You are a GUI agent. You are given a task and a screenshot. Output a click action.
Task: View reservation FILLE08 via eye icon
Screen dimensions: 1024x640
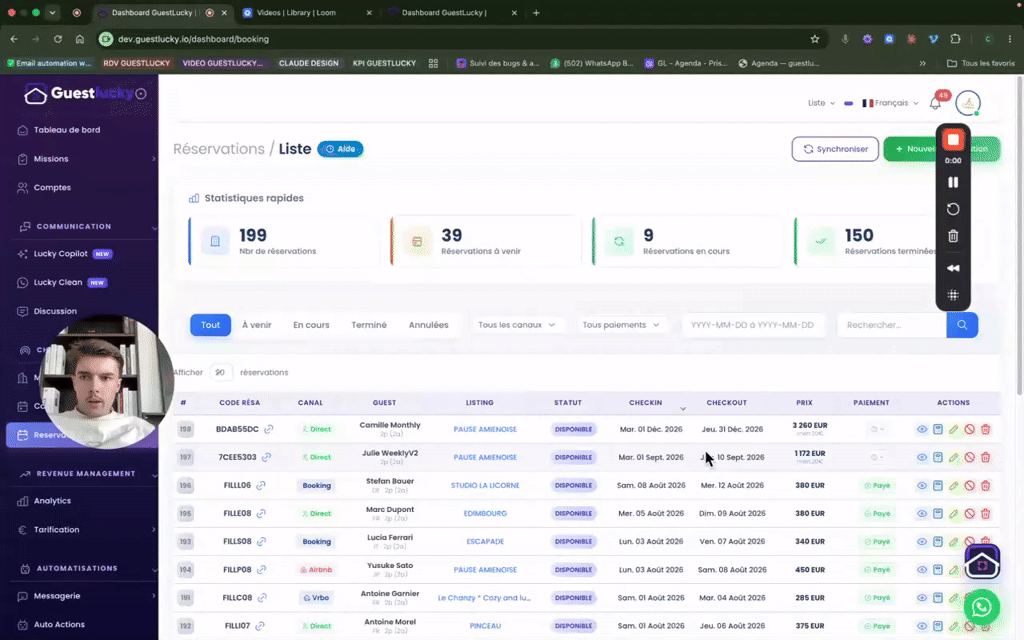point(921,513)
